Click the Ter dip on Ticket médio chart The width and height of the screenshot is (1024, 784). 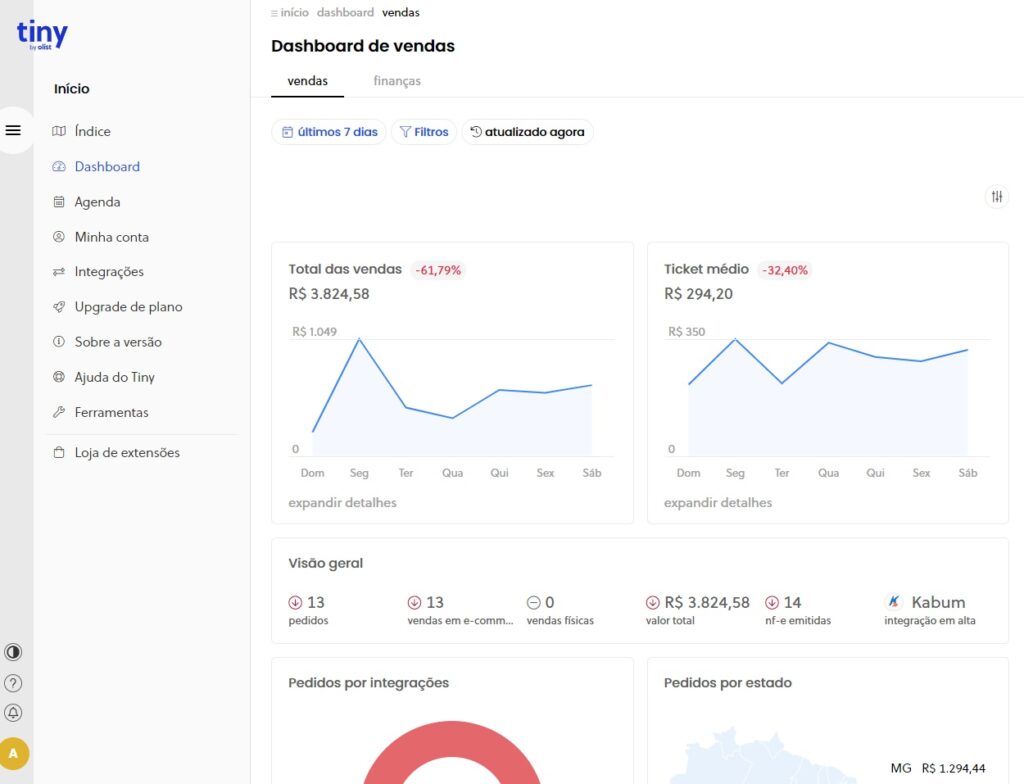[x=782, y=383]
